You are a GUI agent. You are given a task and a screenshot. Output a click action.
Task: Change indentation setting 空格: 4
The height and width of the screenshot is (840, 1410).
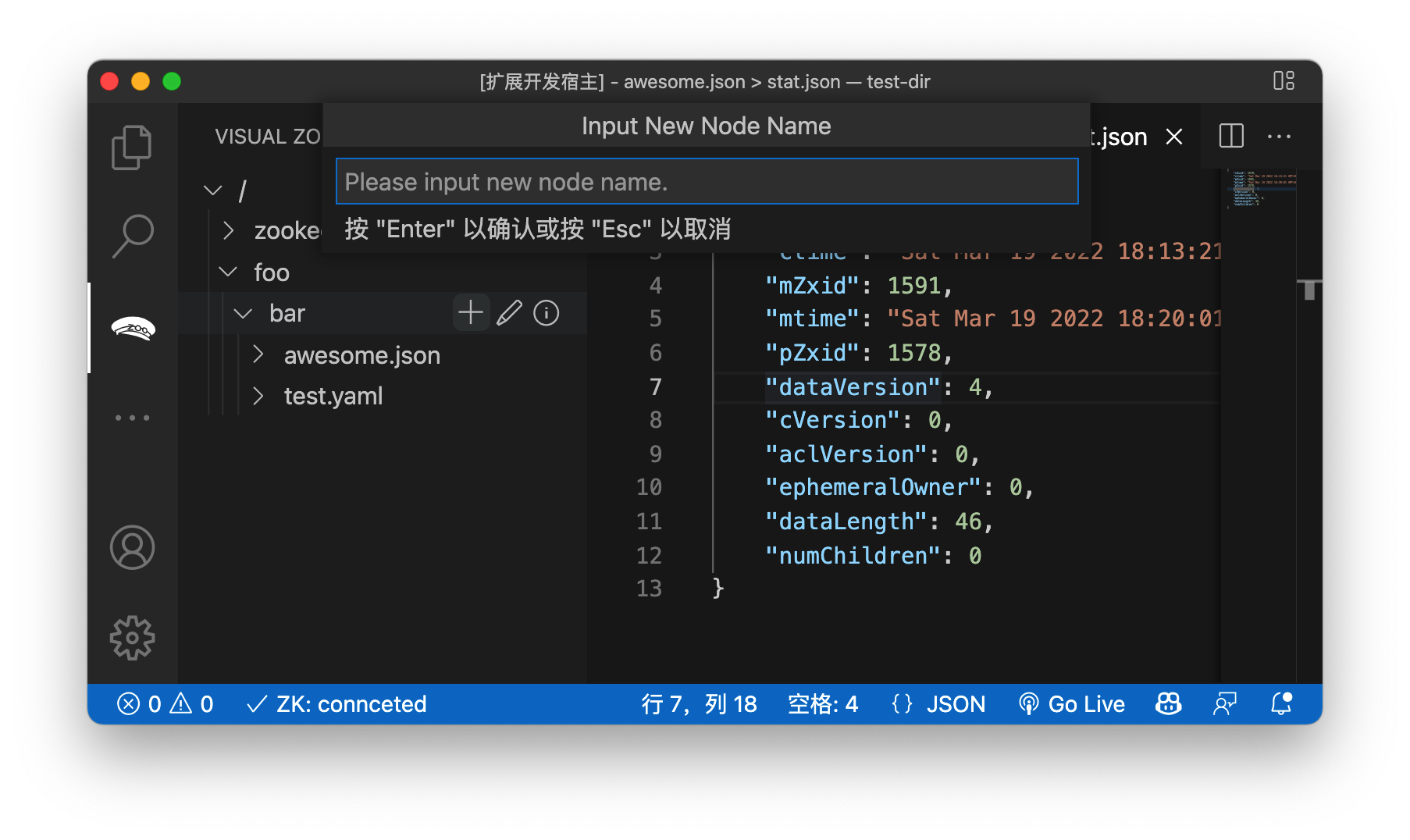click(823, 704)
